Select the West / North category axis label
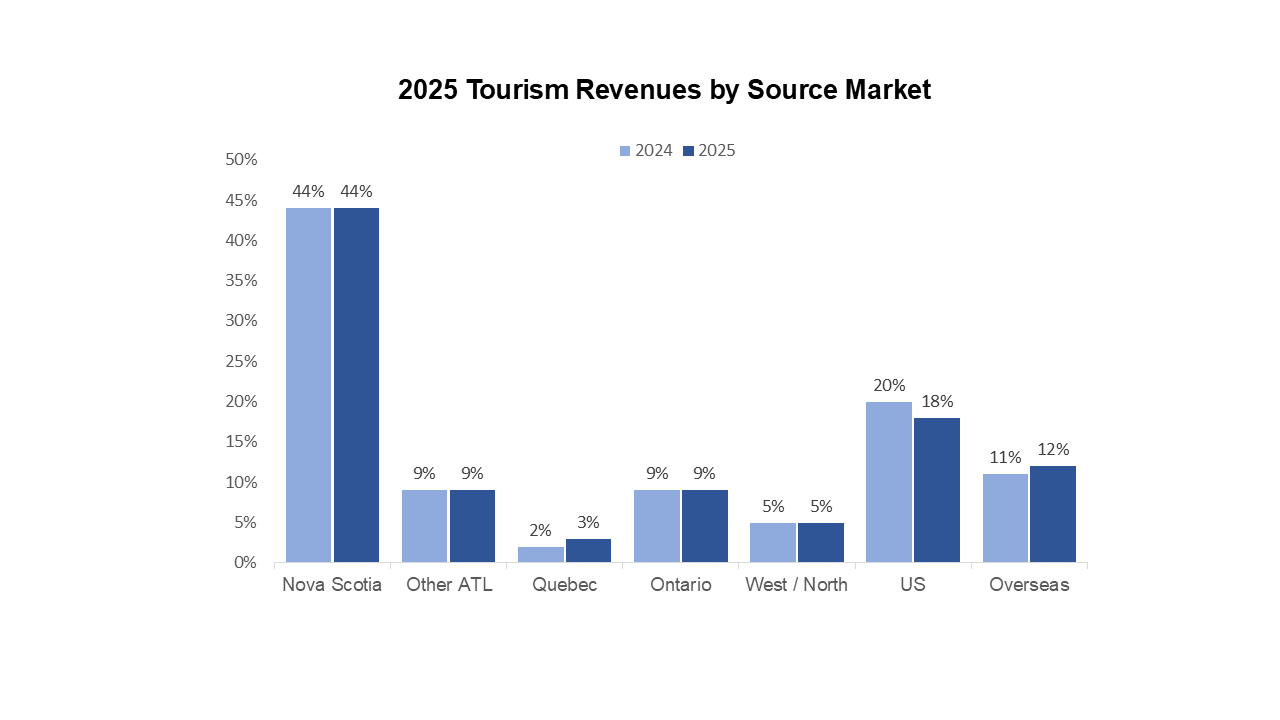The image size is (1280, 720). (796, 584)
